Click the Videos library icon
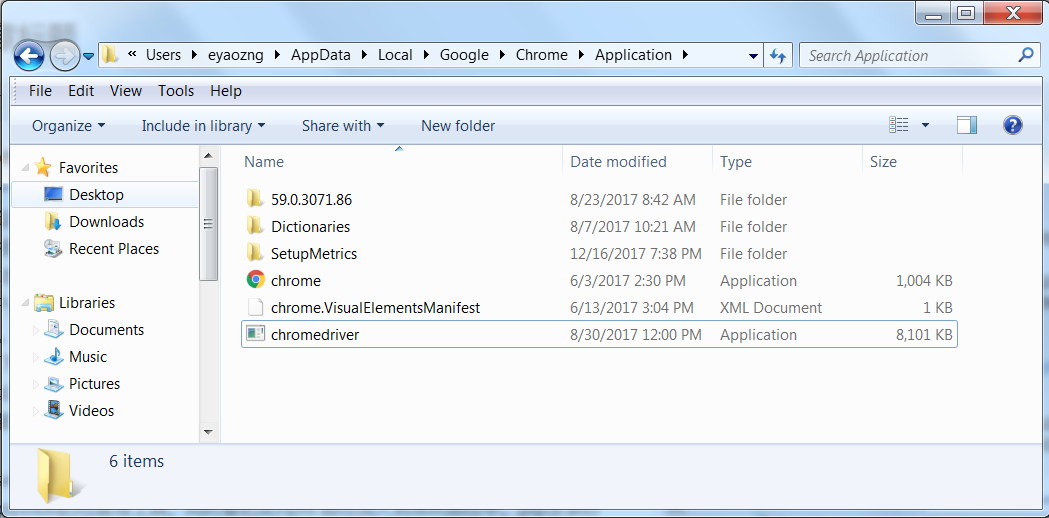Screen dimensions: 1049x518 pyautogui.click(x=54, y=410)
